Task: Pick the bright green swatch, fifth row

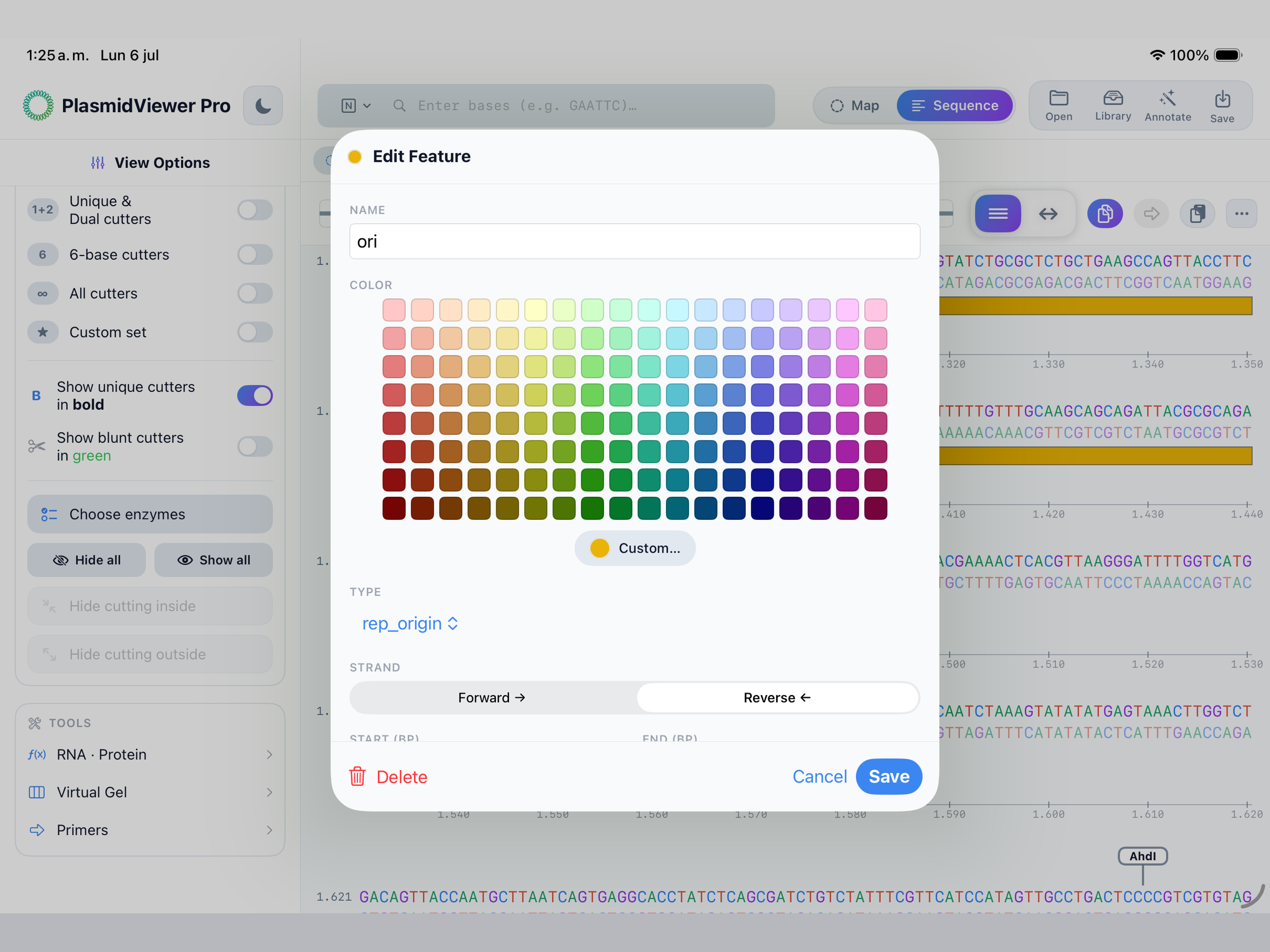Action: pyautogui.click(x=592, y=423)
